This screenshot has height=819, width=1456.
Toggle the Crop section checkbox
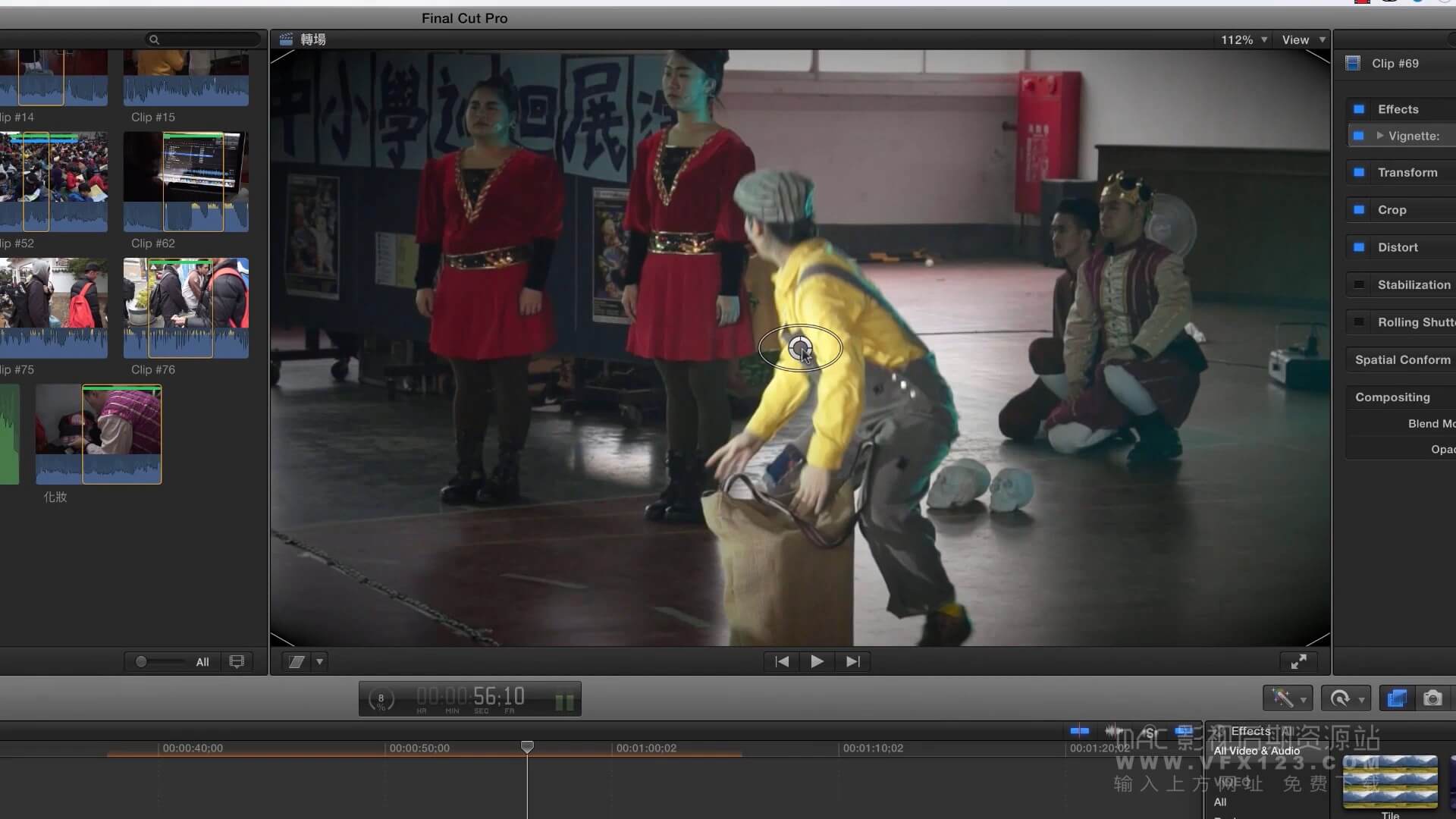(1359, 209)
